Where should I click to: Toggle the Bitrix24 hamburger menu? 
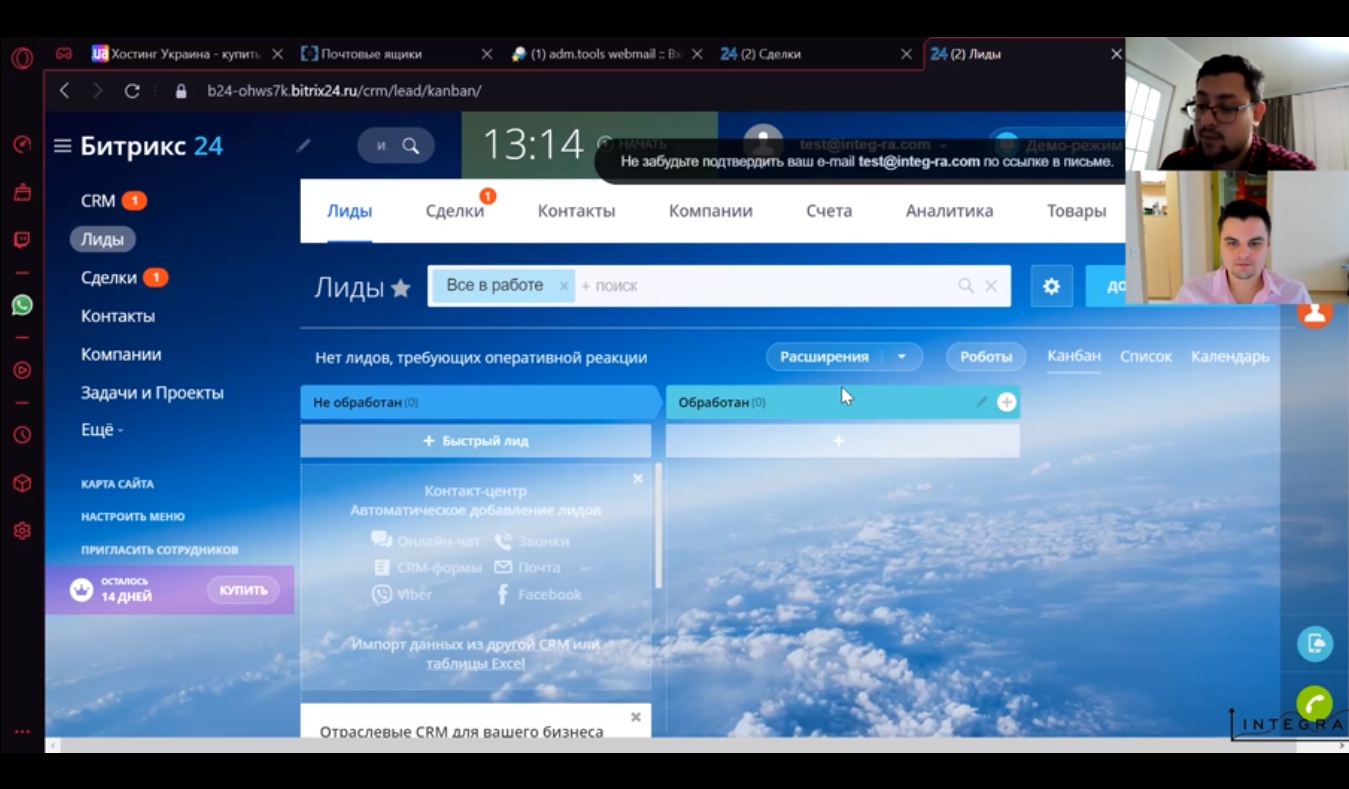pyautogui.click(x=62, y=146)
